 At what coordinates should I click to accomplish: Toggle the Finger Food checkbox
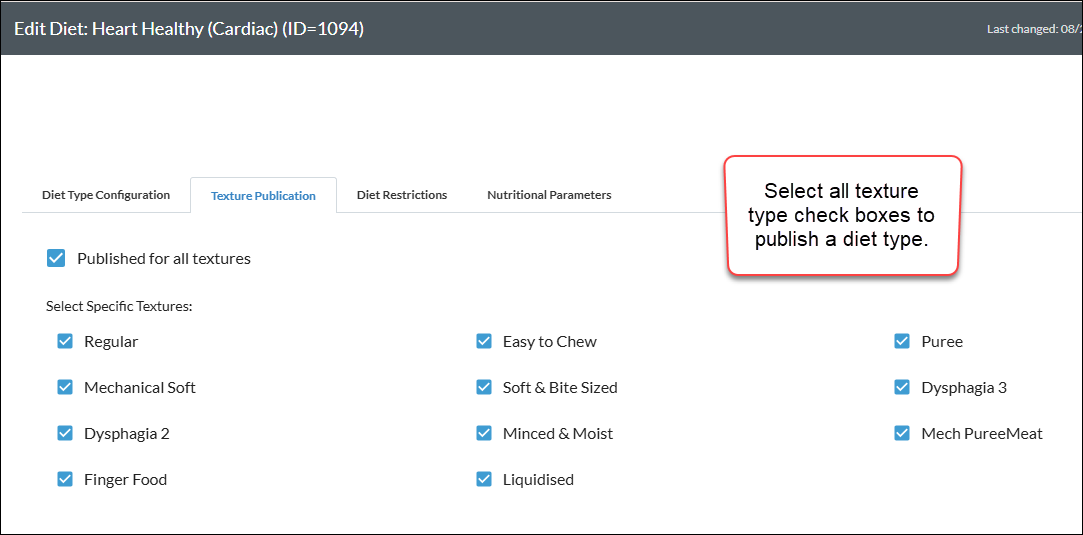coord(65,479)
